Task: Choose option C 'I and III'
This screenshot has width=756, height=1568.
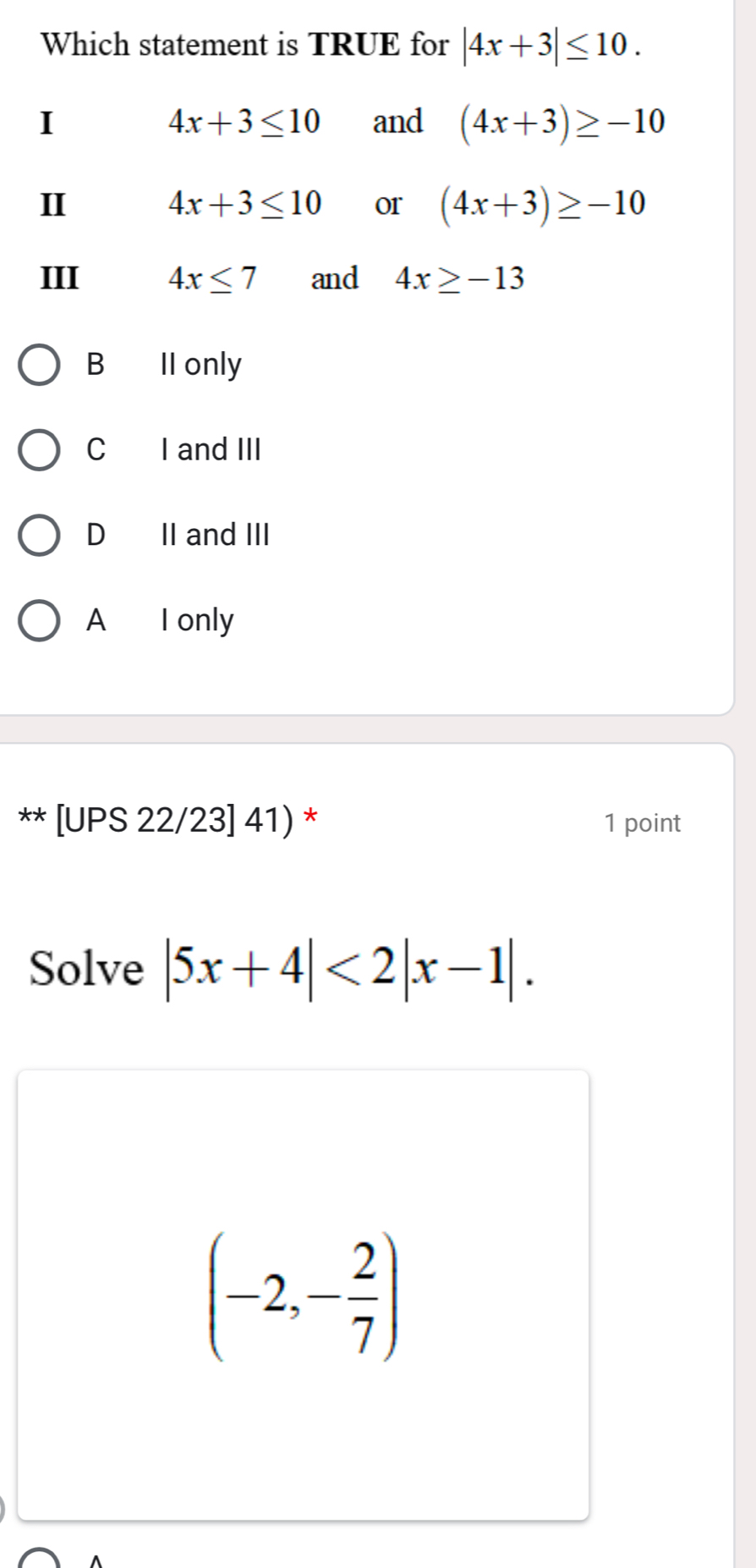Action: tap(40, 448)
